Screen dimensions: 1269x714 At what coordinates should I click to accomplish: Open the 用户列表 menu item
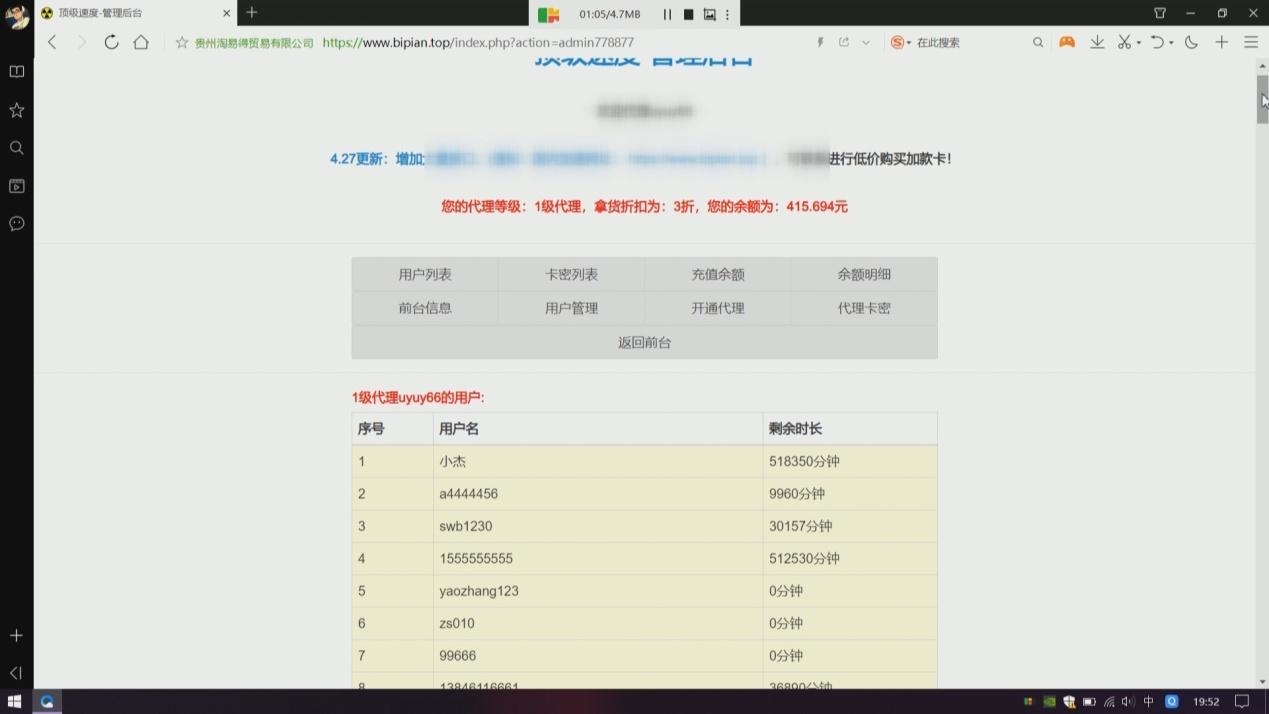(x=425, y=274)
